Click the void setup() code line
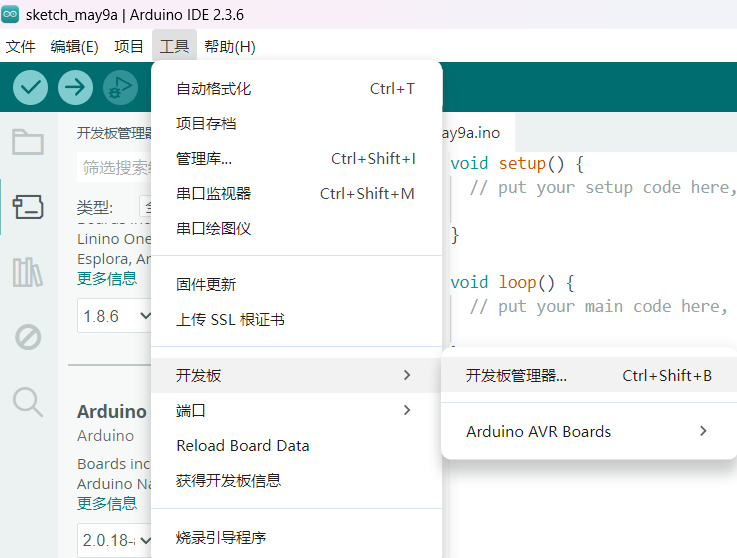Viewport: 737px width, 558px height. point(517,164)
